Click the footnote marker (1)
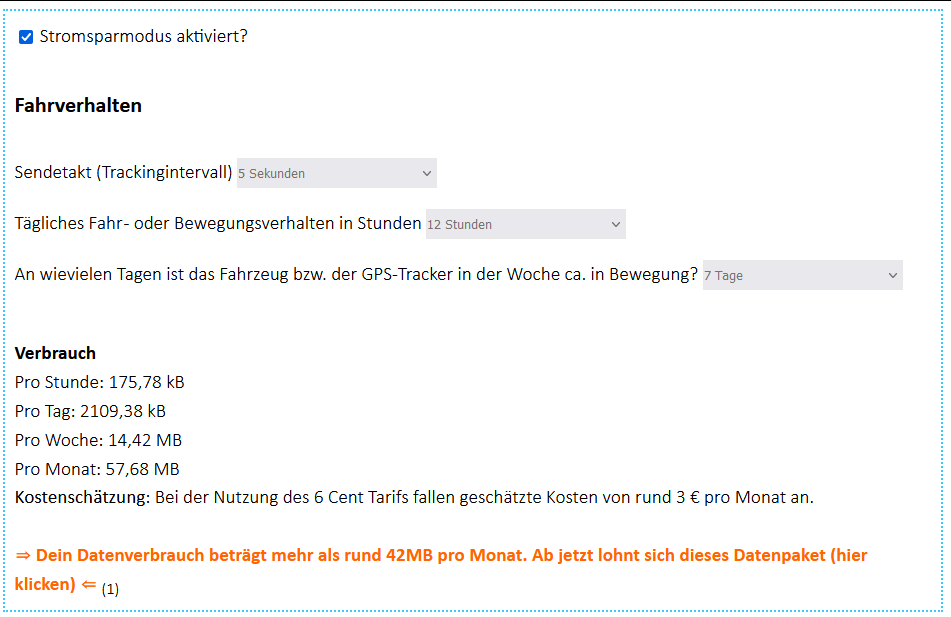 tap(110, 589)
